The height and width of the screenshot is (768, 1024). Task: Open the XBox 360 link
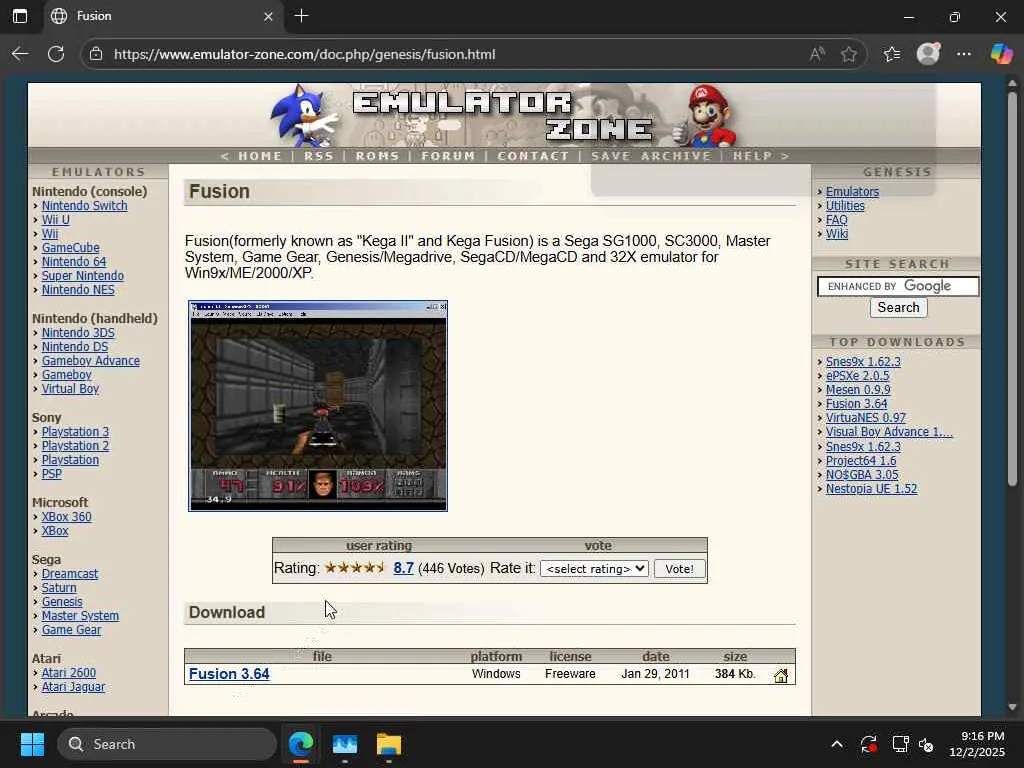click(67, 517)
